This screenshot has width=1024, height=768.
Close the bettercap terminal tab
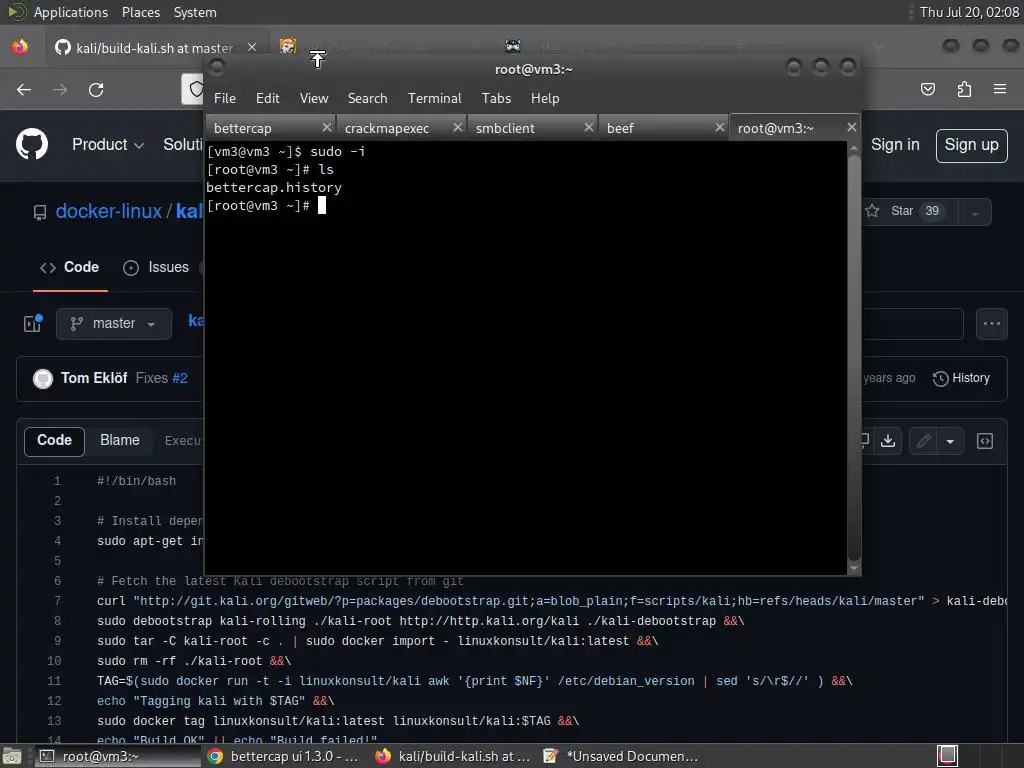[x=327, y=127]
